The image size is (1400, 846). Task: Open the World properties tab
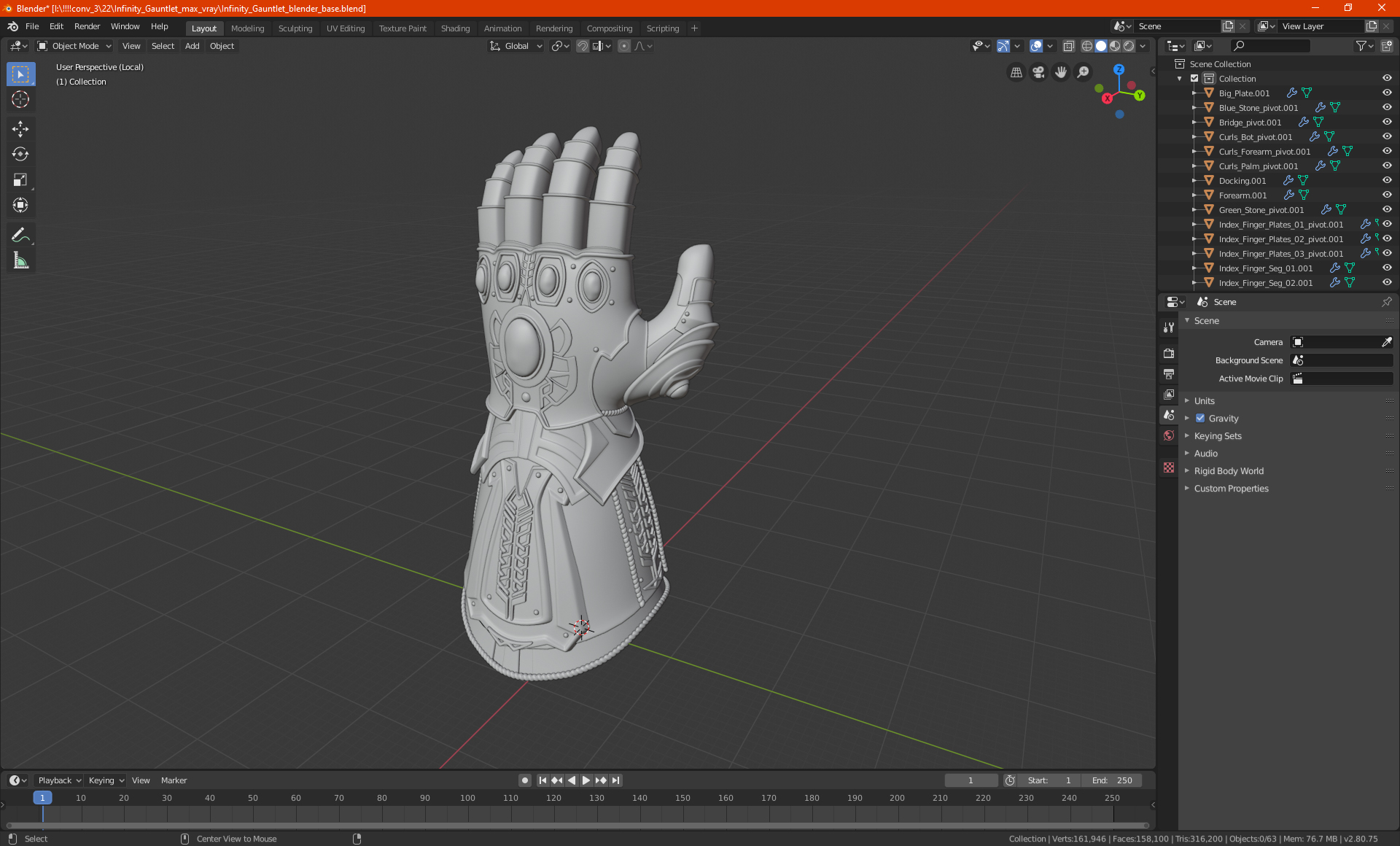(x=1169, y=435)
